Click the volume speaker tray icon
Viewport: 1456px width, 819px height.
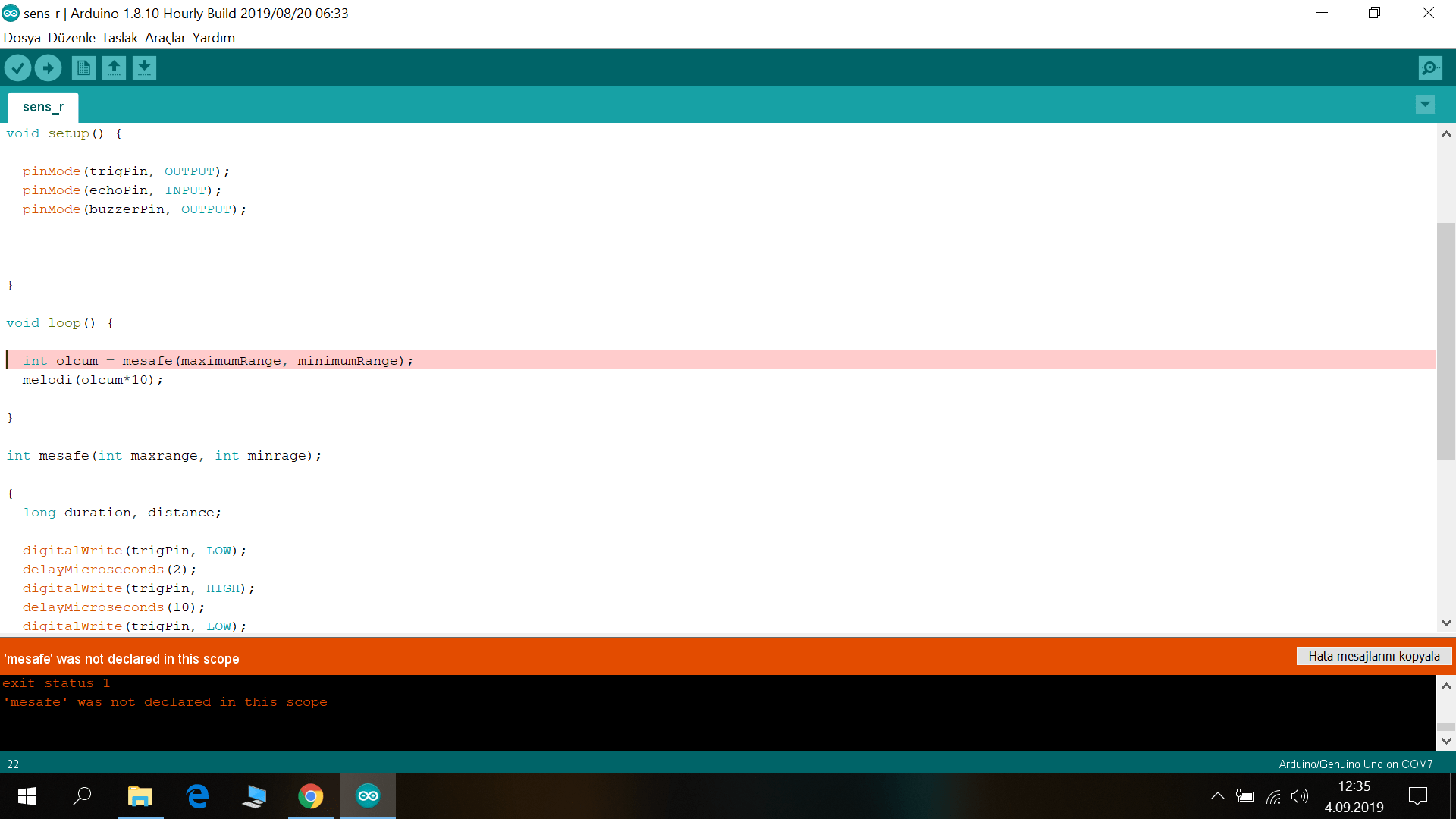coord(1300,796)
